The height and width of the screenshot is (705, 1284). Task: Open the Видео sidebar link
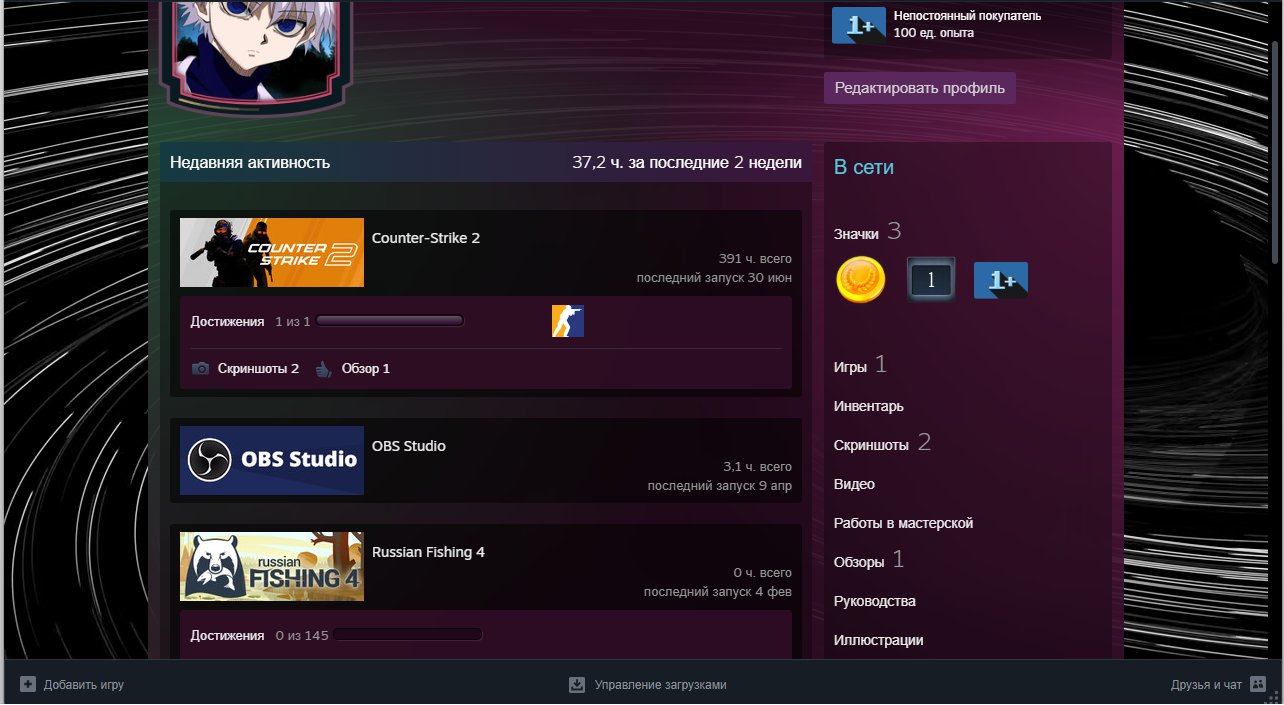click(x=854, y=484)
